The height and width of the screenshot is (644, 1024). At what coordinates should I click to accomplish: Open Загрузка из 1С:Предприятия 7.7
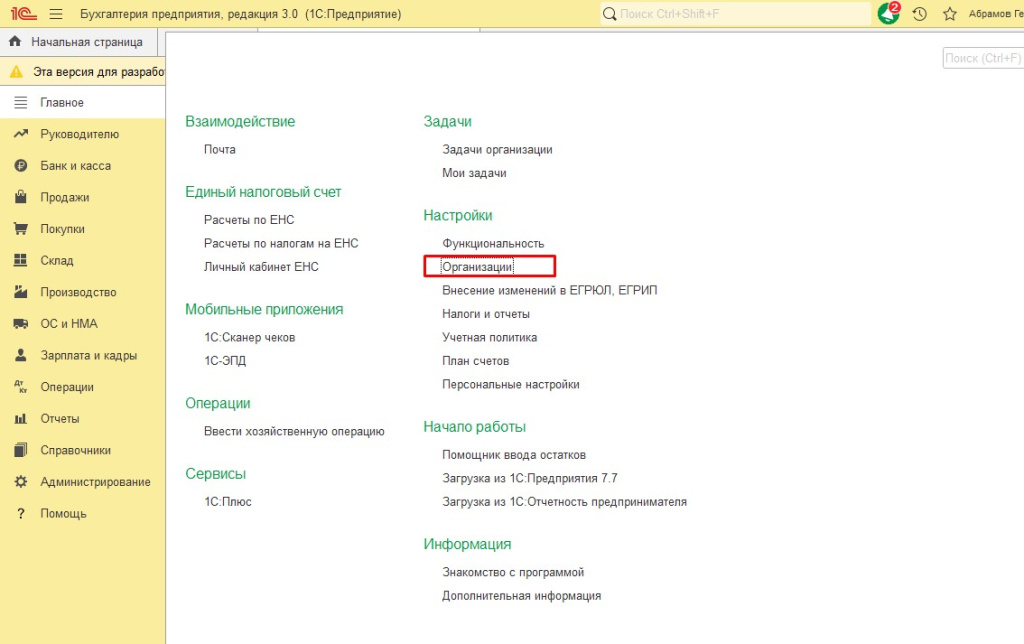530,479
